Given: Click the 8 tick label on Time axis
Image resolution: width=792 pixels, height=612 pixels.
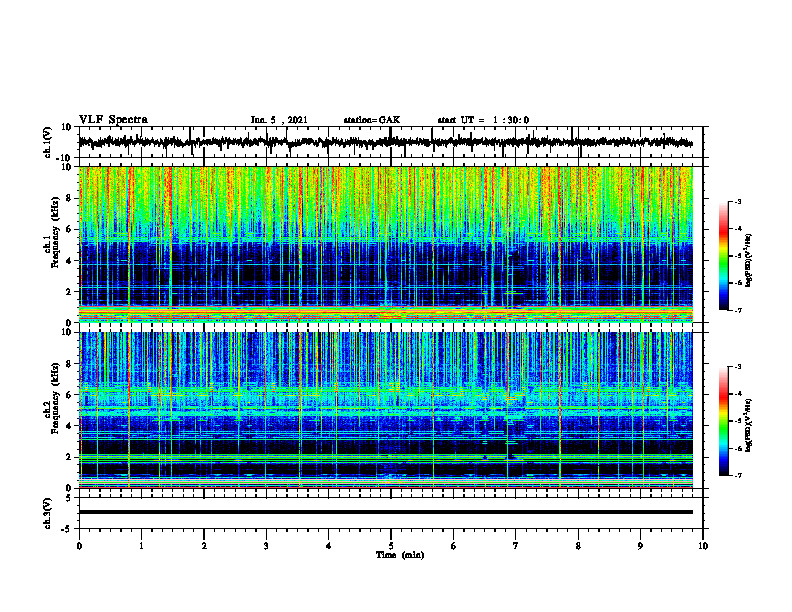Looking at the screenshot, I should (x=578, y=546).
